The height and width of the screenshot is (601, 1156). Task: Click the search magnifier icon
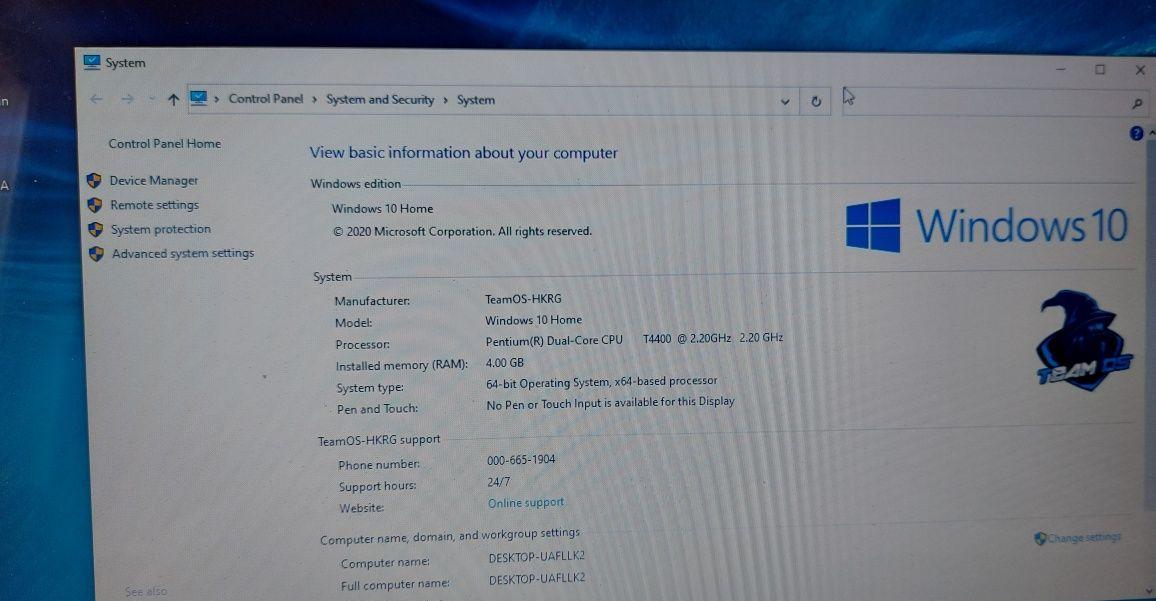click(x=1138, y=104)
